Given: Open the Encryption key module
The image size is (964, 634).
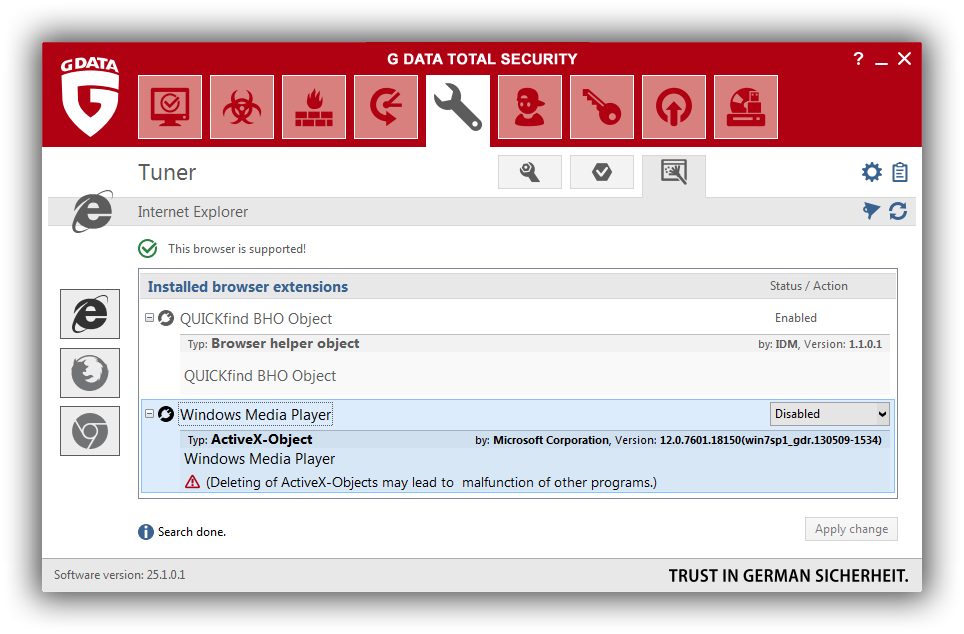Looking at the screenshot, I should pyautogui.click(x=601, y=107).
